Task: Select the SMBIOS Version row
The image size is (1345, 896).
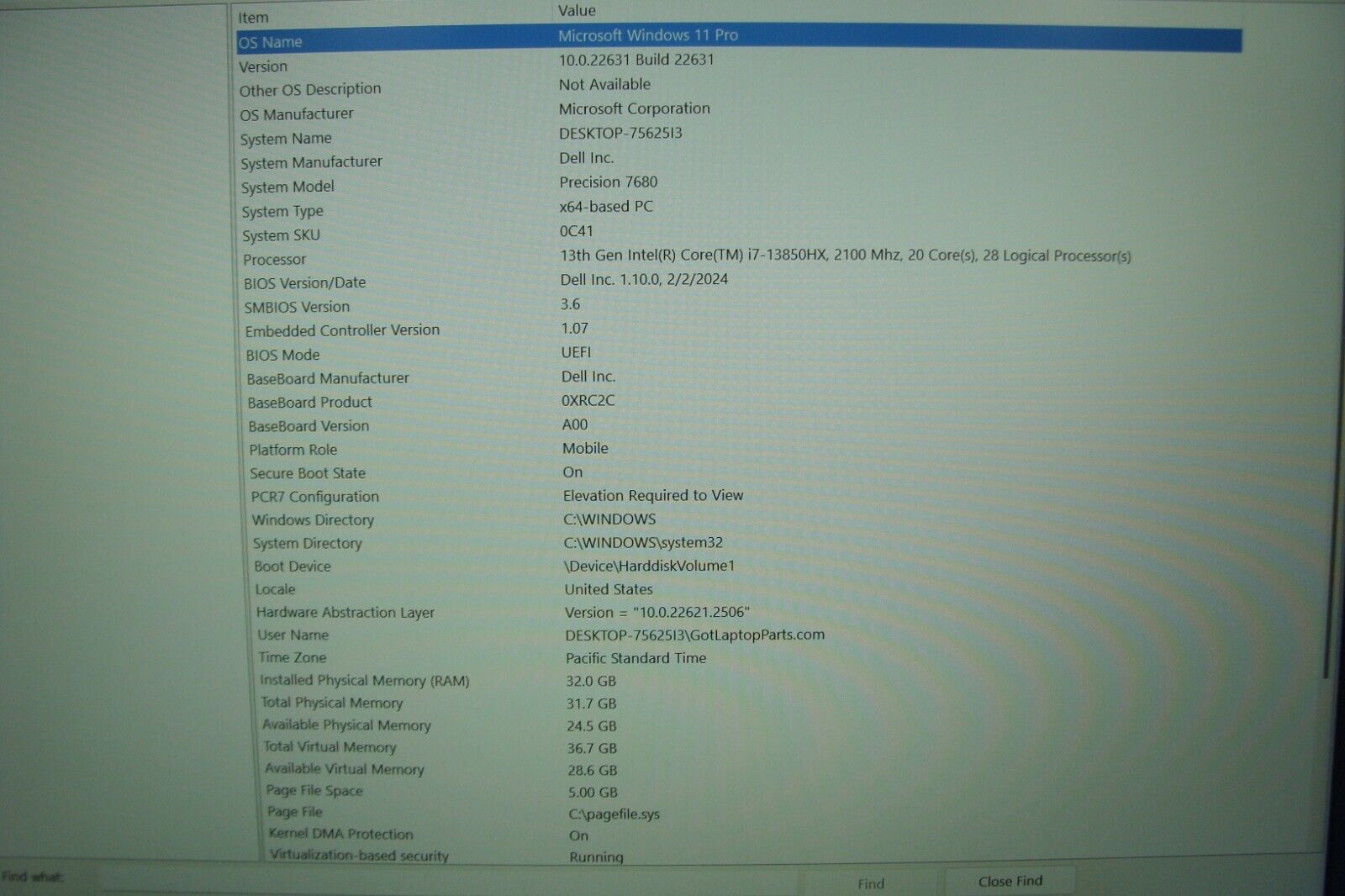Action: (297, 307)
